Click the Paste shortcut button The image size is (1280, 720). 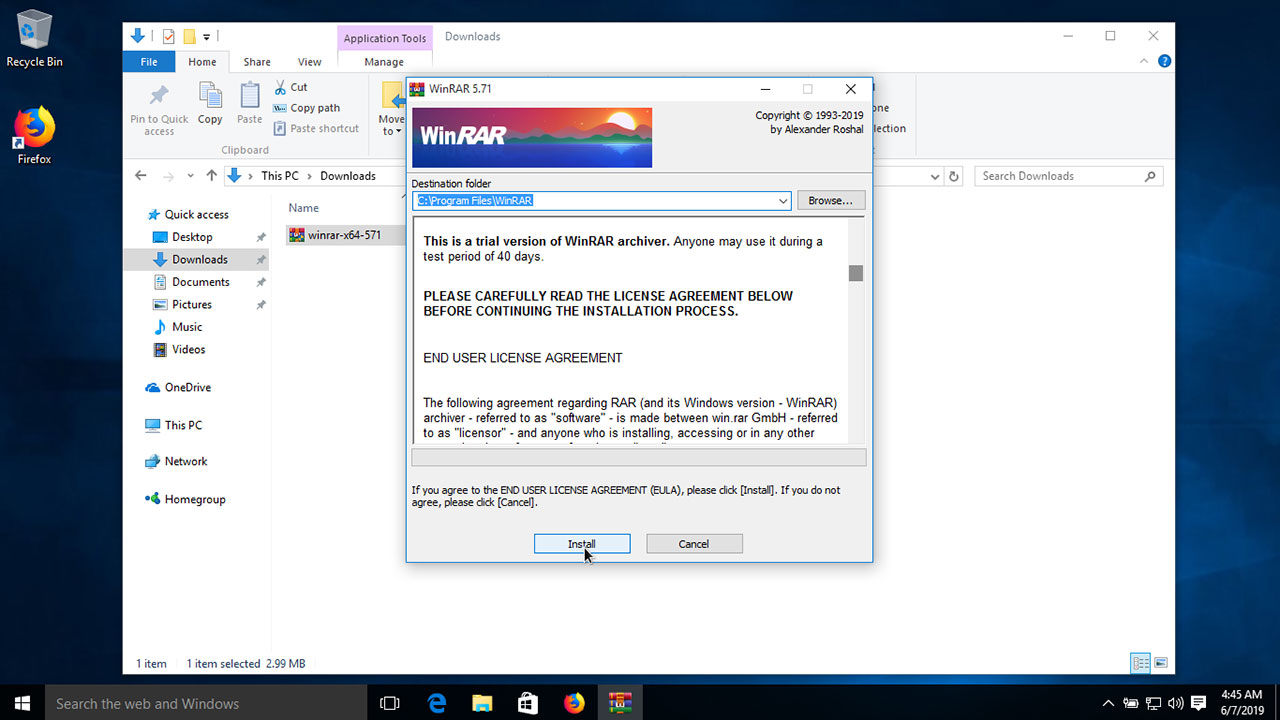click(316, 128)
